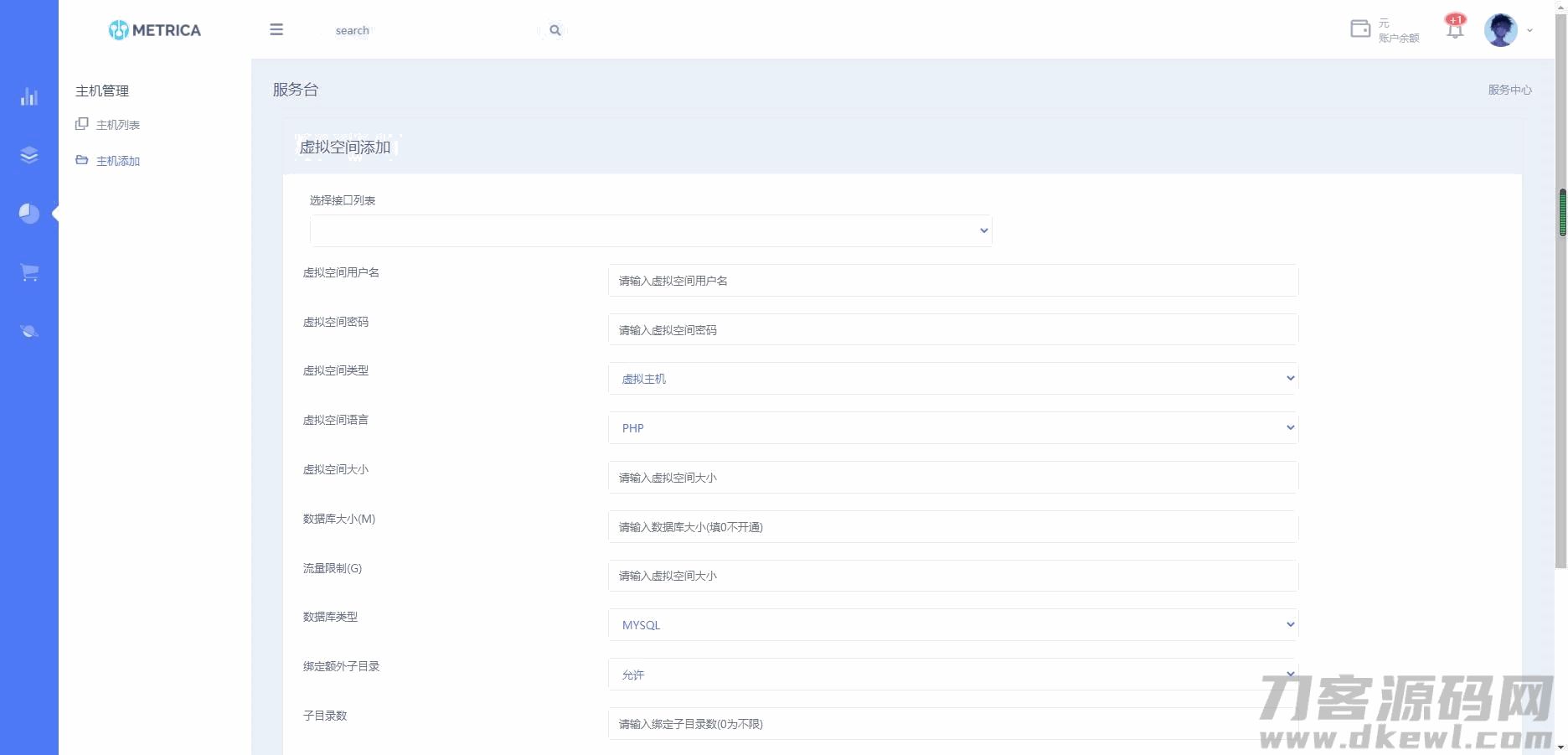Click the 服务中心 breadcrumb link
1568x755 pixels.
tap(1509, 90)
